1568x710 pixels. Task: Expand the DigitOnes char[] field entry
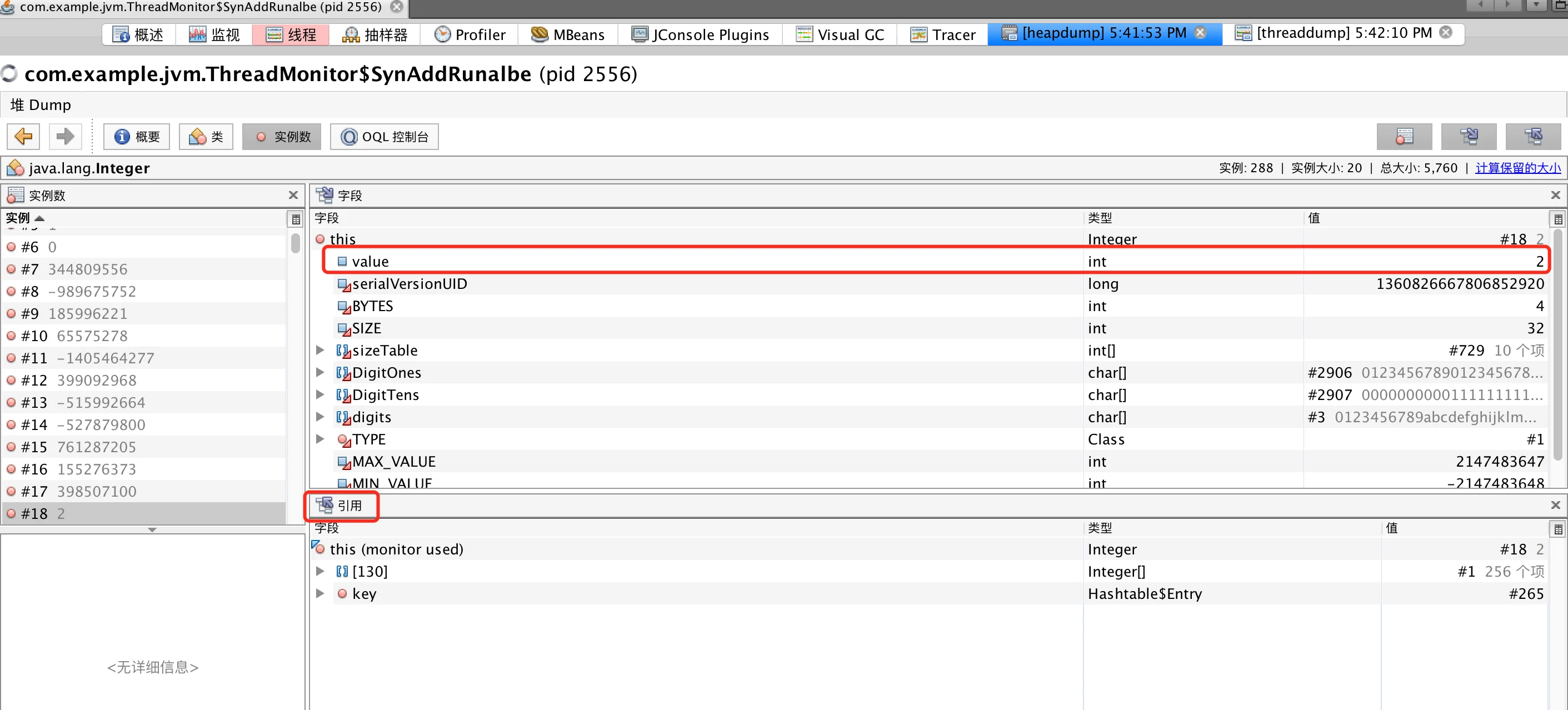click(x=324, y=372)
